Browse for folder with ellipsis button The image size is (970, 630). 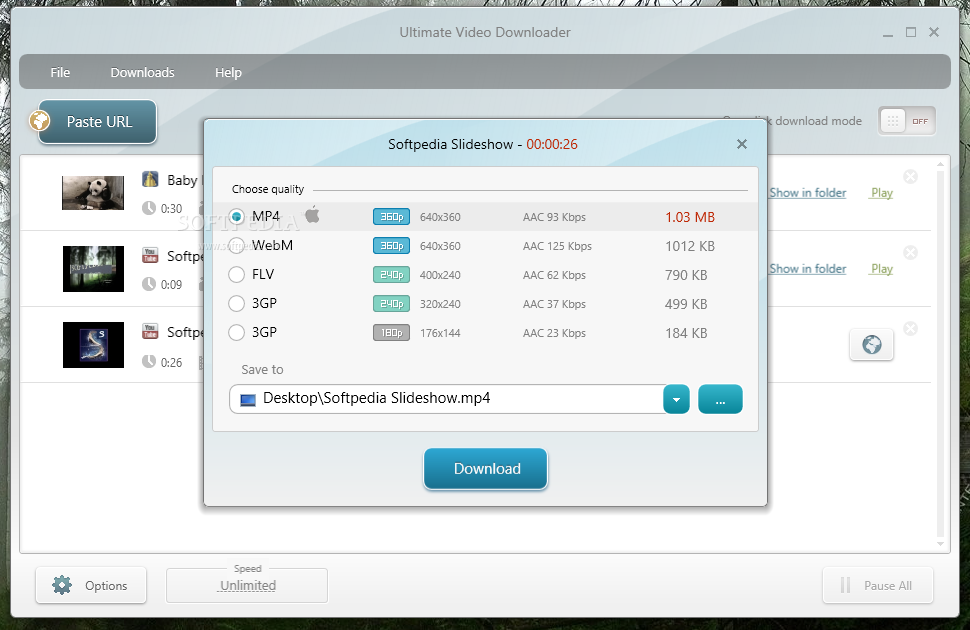[x=720, y=399]
